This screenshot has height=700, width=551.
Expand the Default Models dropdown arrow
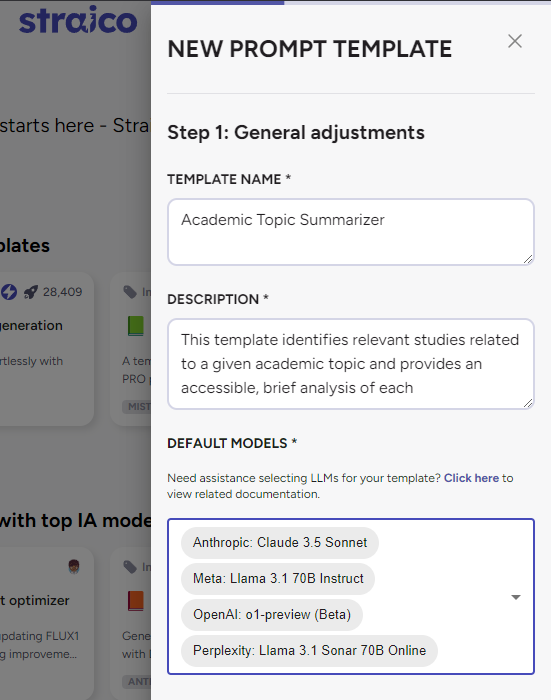[x=516, y=597]
